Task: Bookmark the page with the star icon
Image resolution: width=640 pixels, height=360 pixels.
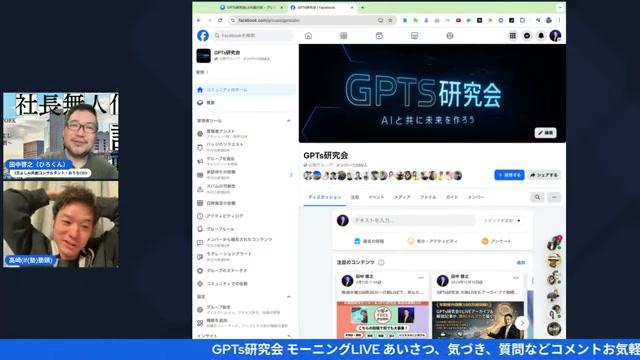Action: coord(390,20)
